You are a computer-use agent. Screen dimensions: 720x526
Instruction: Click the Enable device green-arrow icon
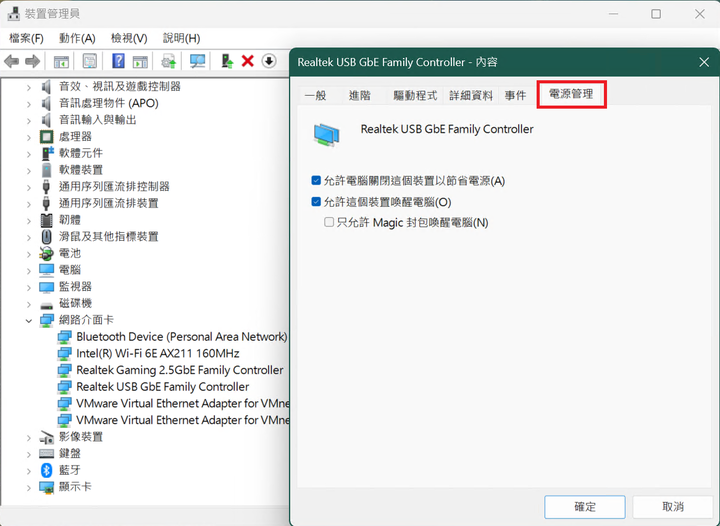coord(227,61)
